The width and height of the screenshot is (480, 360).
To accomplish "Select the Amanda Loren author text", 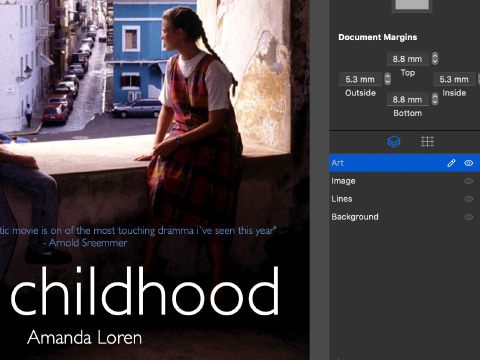I will (x=85, y=337).
